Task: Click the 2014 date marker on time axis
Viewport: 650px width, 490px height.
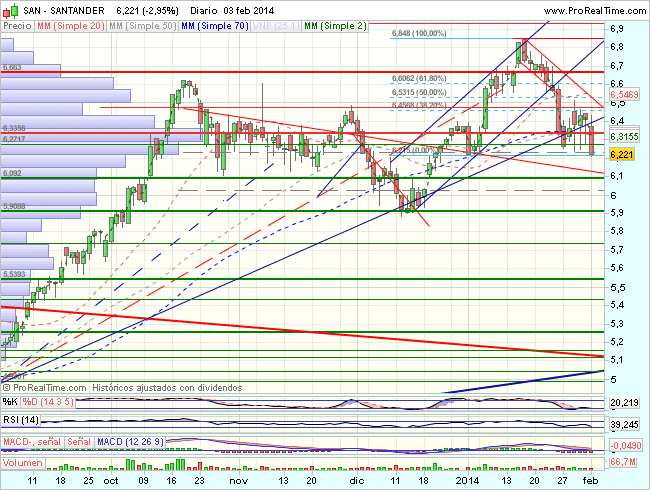Action: (x=467, y=481)
